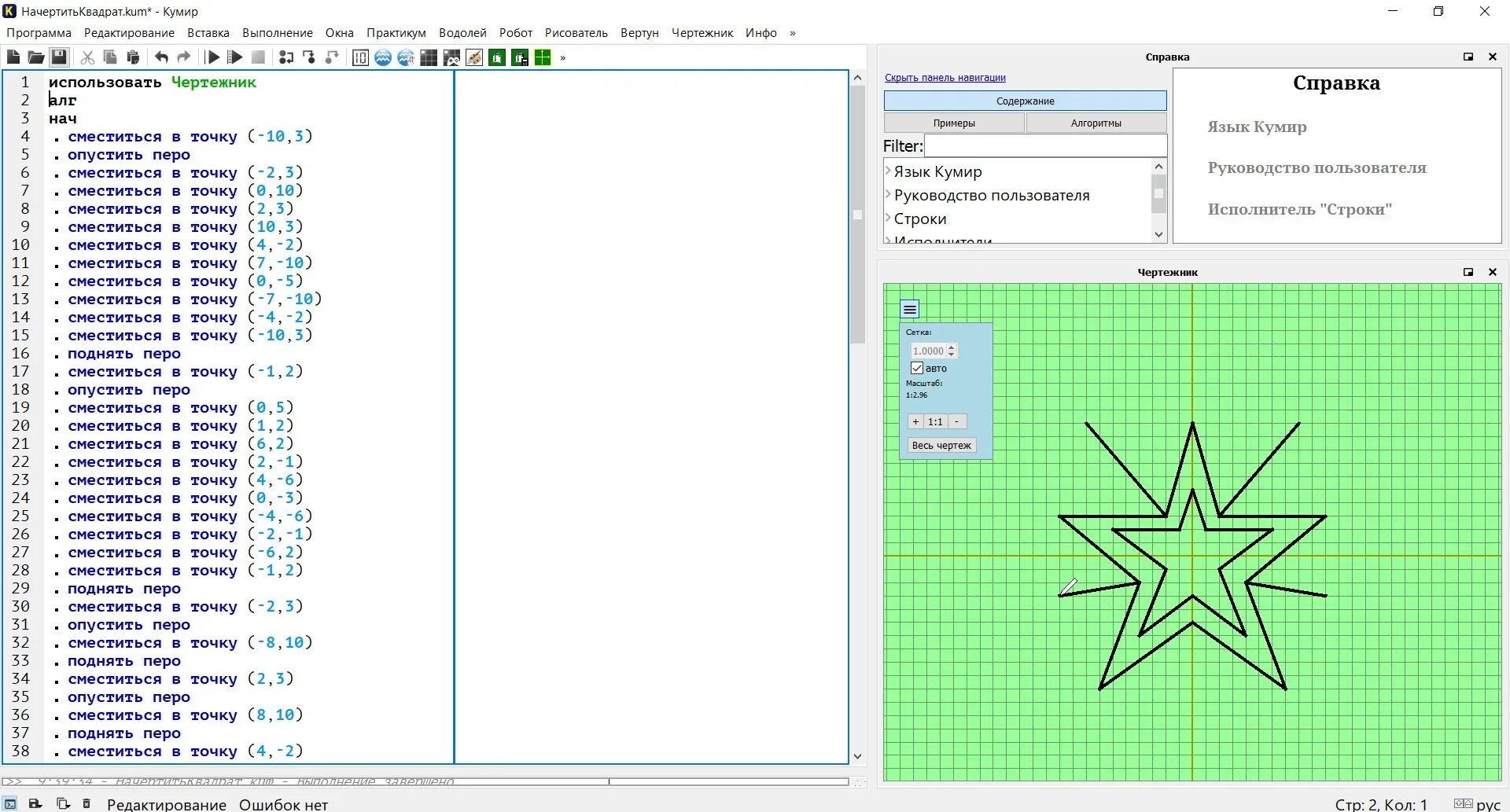Cut selection with the scissors icon
Screen dimensions: 1510x812
tap(87, 57)
